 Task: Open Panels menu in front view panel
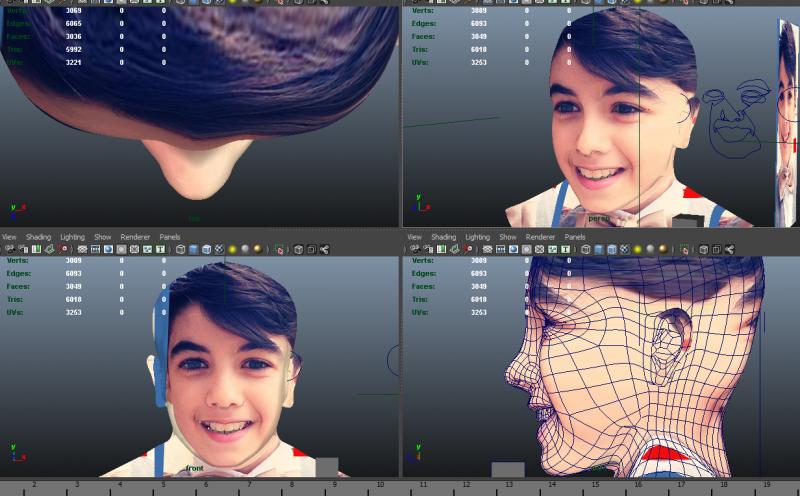click(170, 237)
